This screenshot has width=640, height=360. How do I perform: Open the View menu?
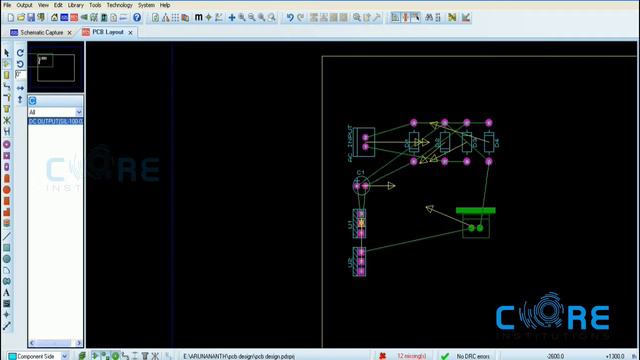click(x=43, y=5)
